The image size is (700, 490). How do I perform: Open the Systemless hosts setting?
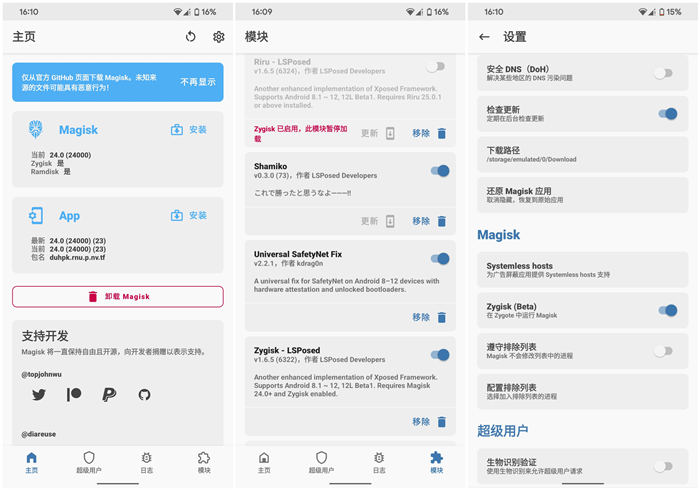(583, 270)
